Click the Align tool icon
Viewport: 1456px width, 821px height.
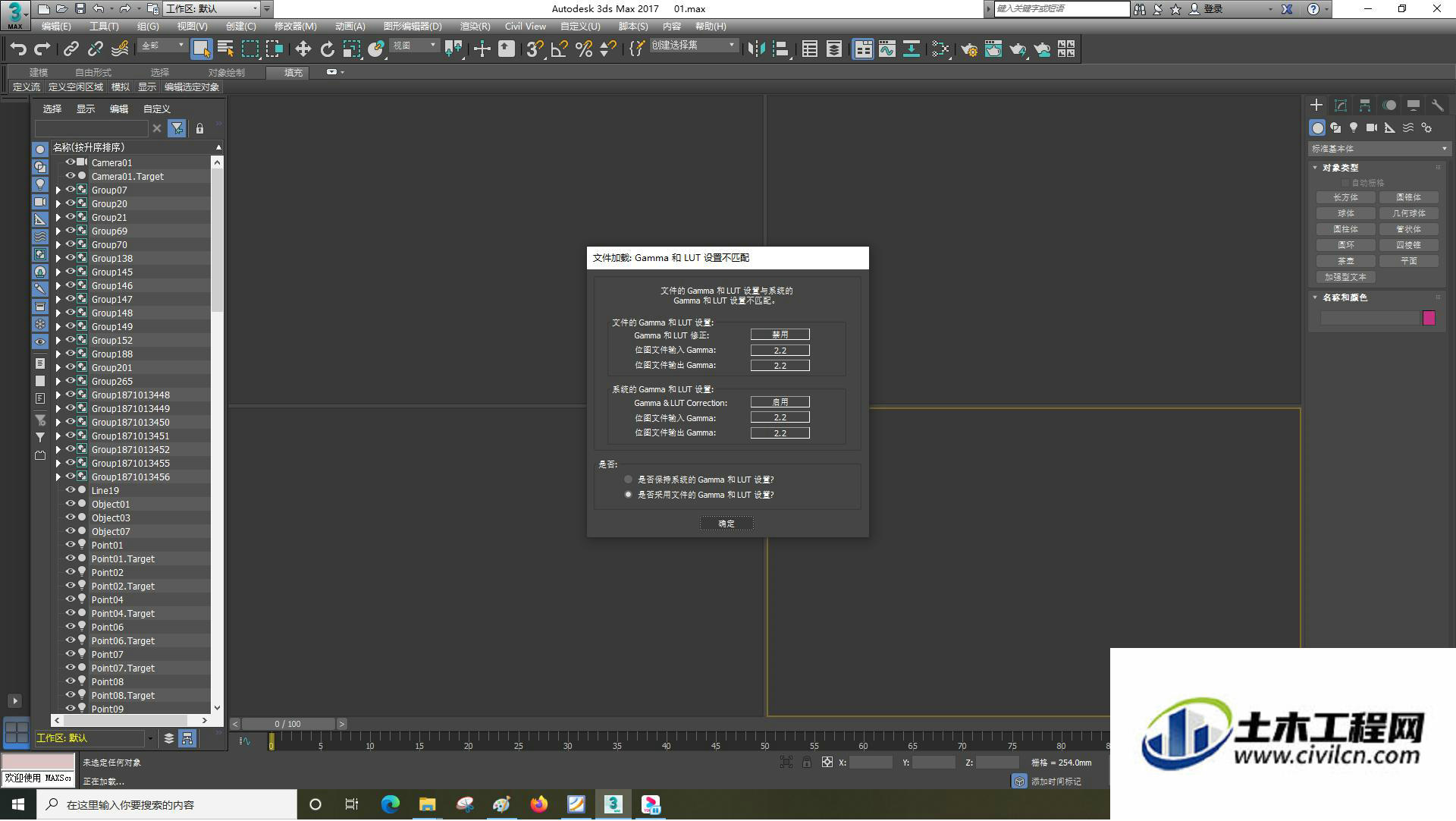pos(780,49)
